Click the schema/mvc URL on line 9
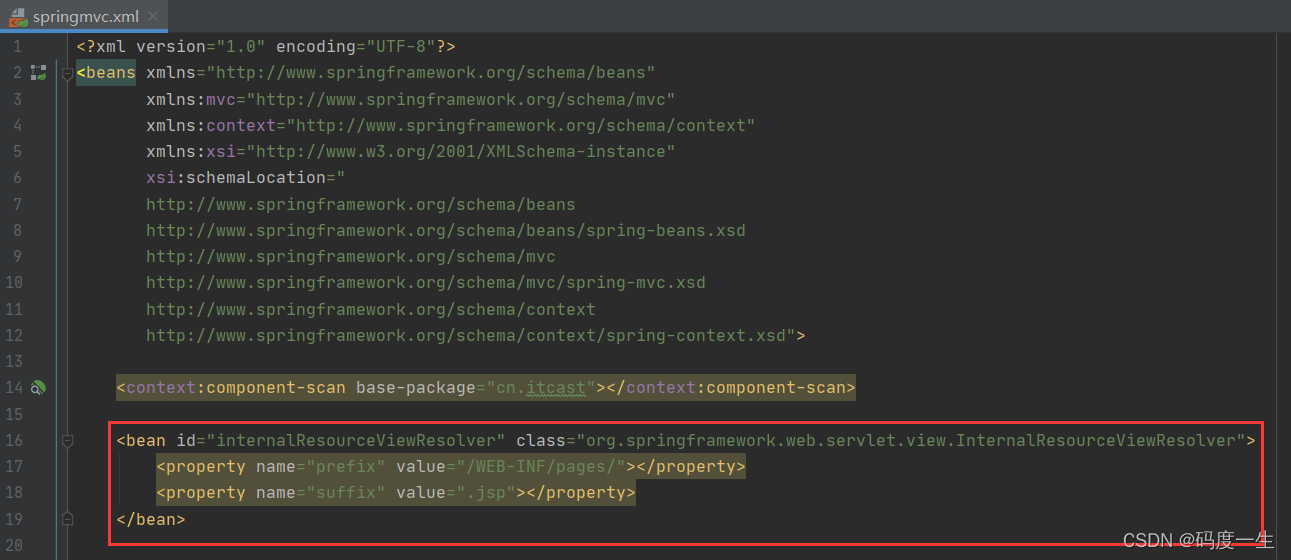This screenshot has height=560, width=1291. coord(351,256)
